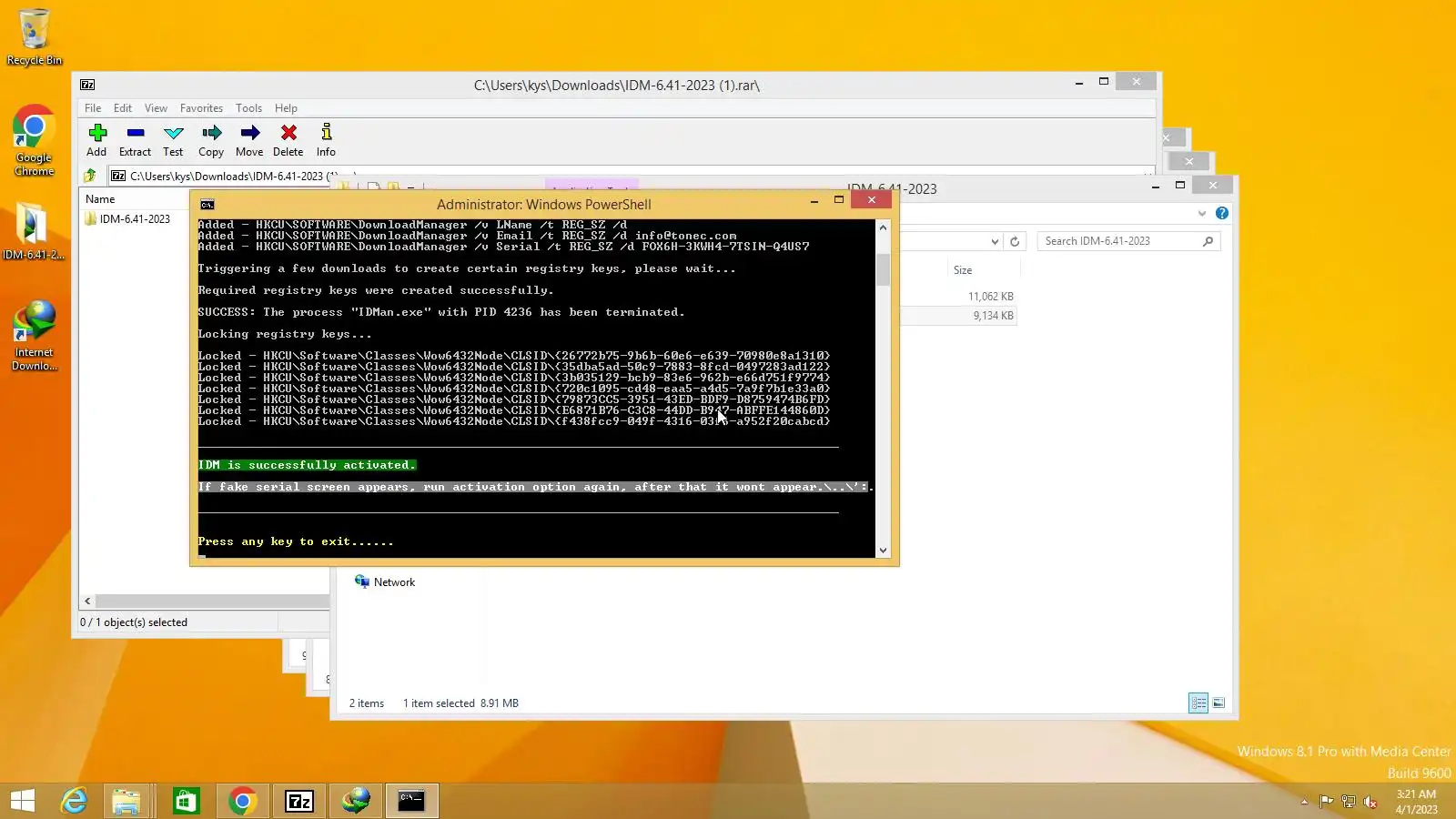Click the PowerShell scrollbar down arrow
Screen dimensions: 1456x819
pos(883,551)
